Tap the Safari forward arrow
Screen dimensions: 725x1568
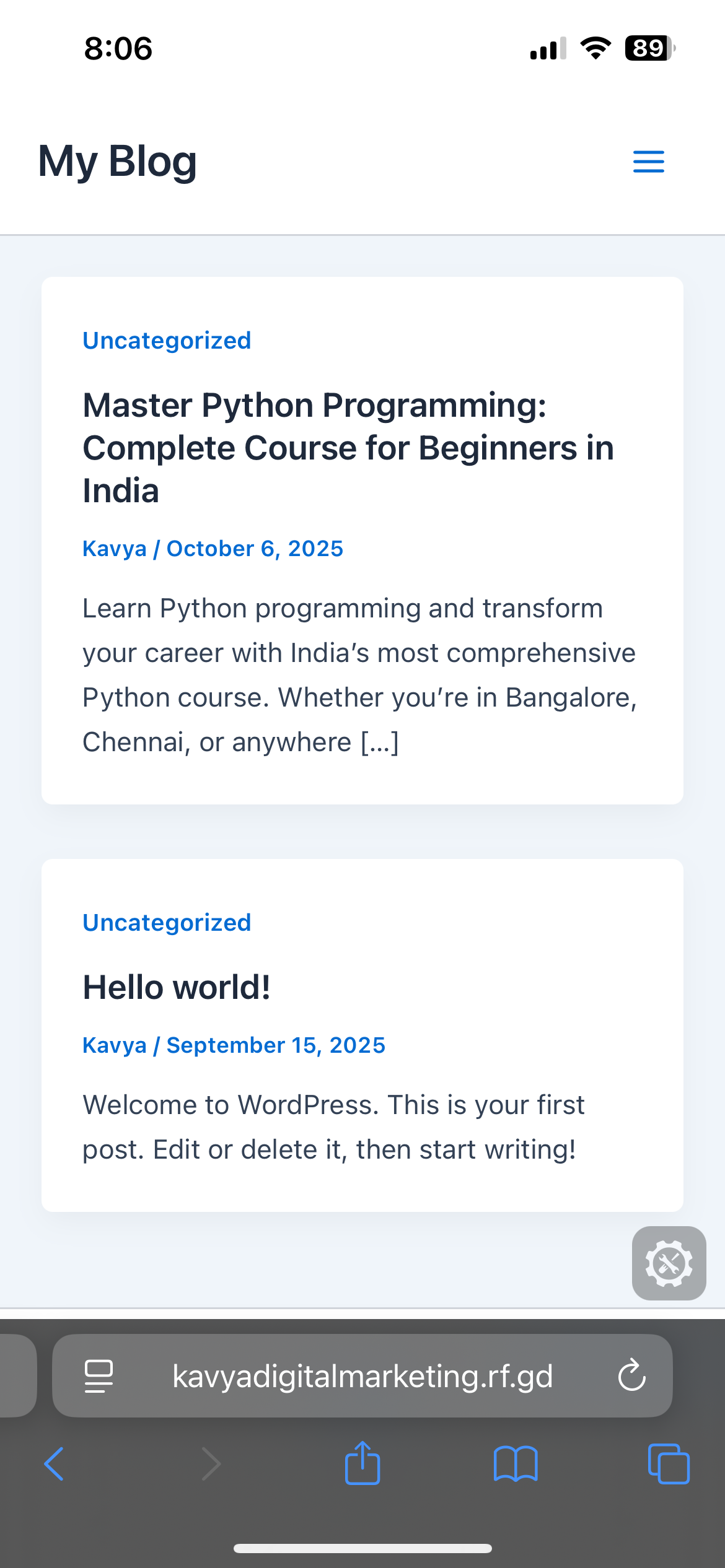211,1464
